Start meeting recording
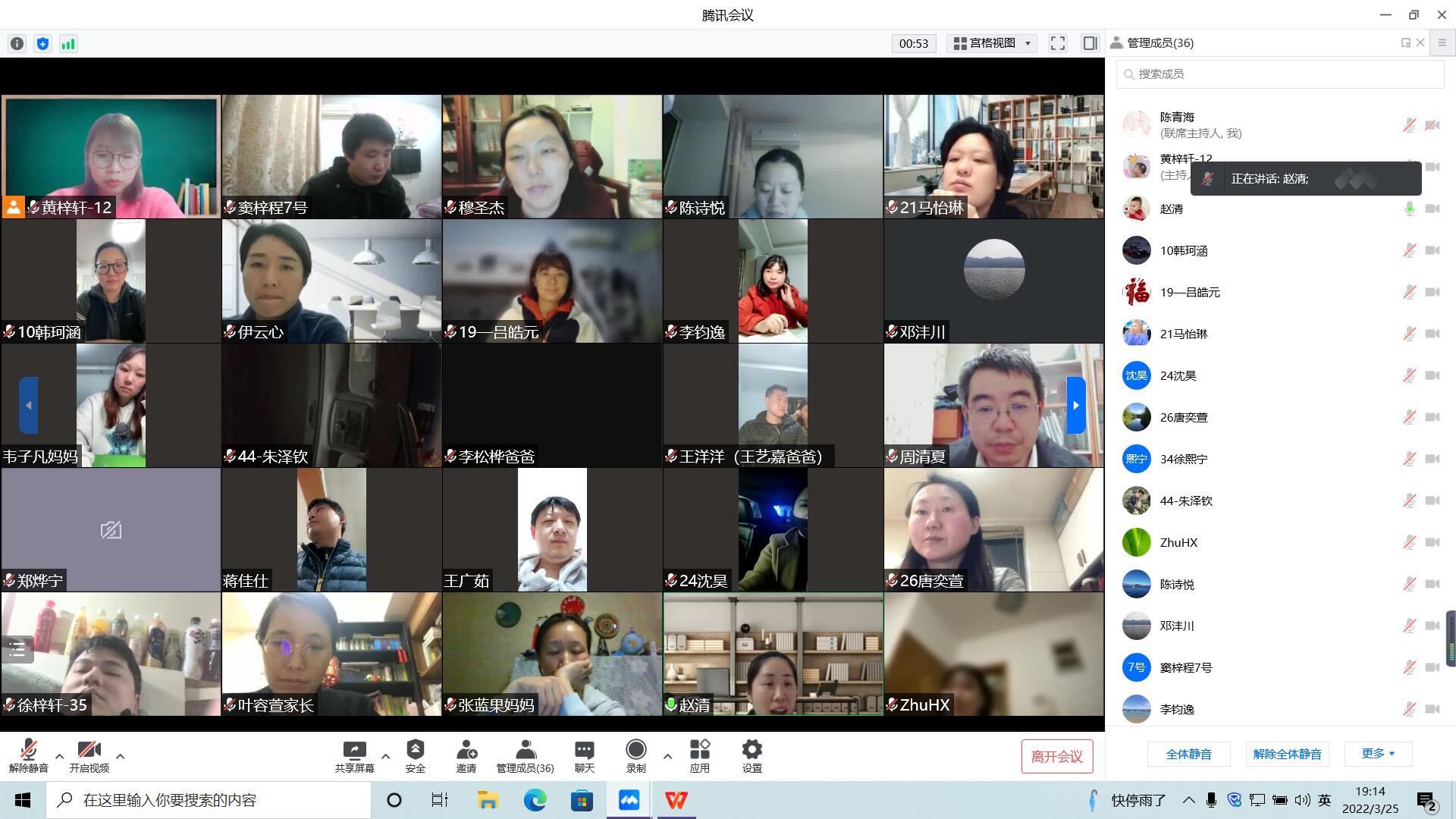 (x=635, y=756)
